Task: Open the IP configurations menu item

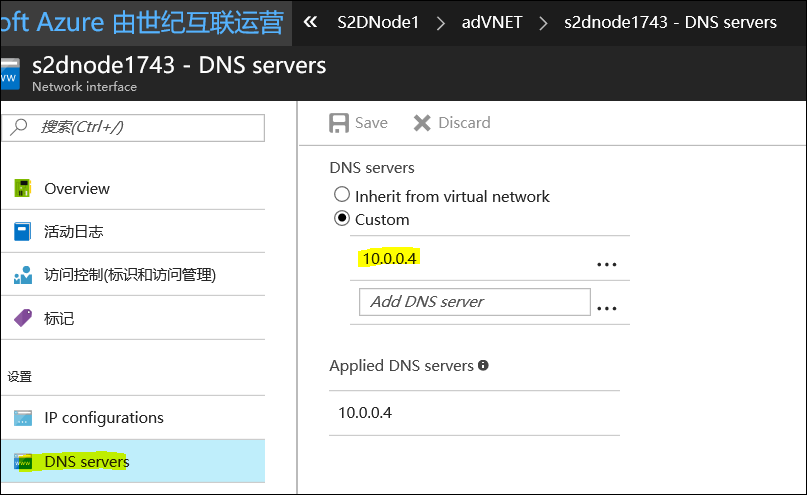Action: coord(103,418)
